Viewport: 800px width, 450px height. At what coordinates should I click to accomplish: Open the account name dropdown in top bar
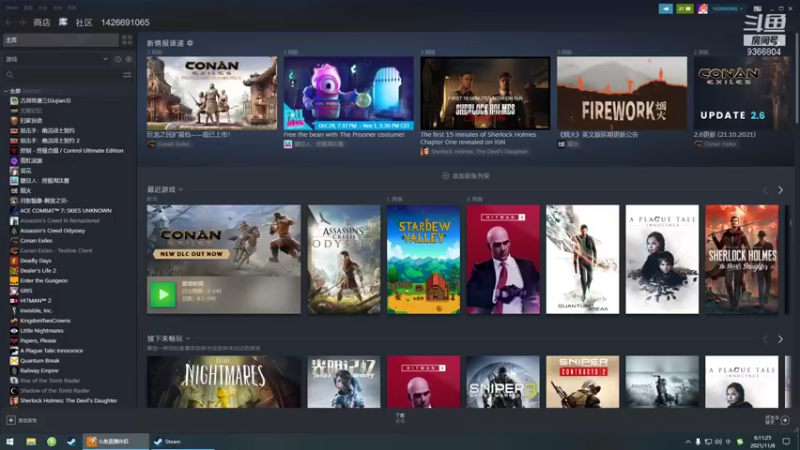point(727,9)
